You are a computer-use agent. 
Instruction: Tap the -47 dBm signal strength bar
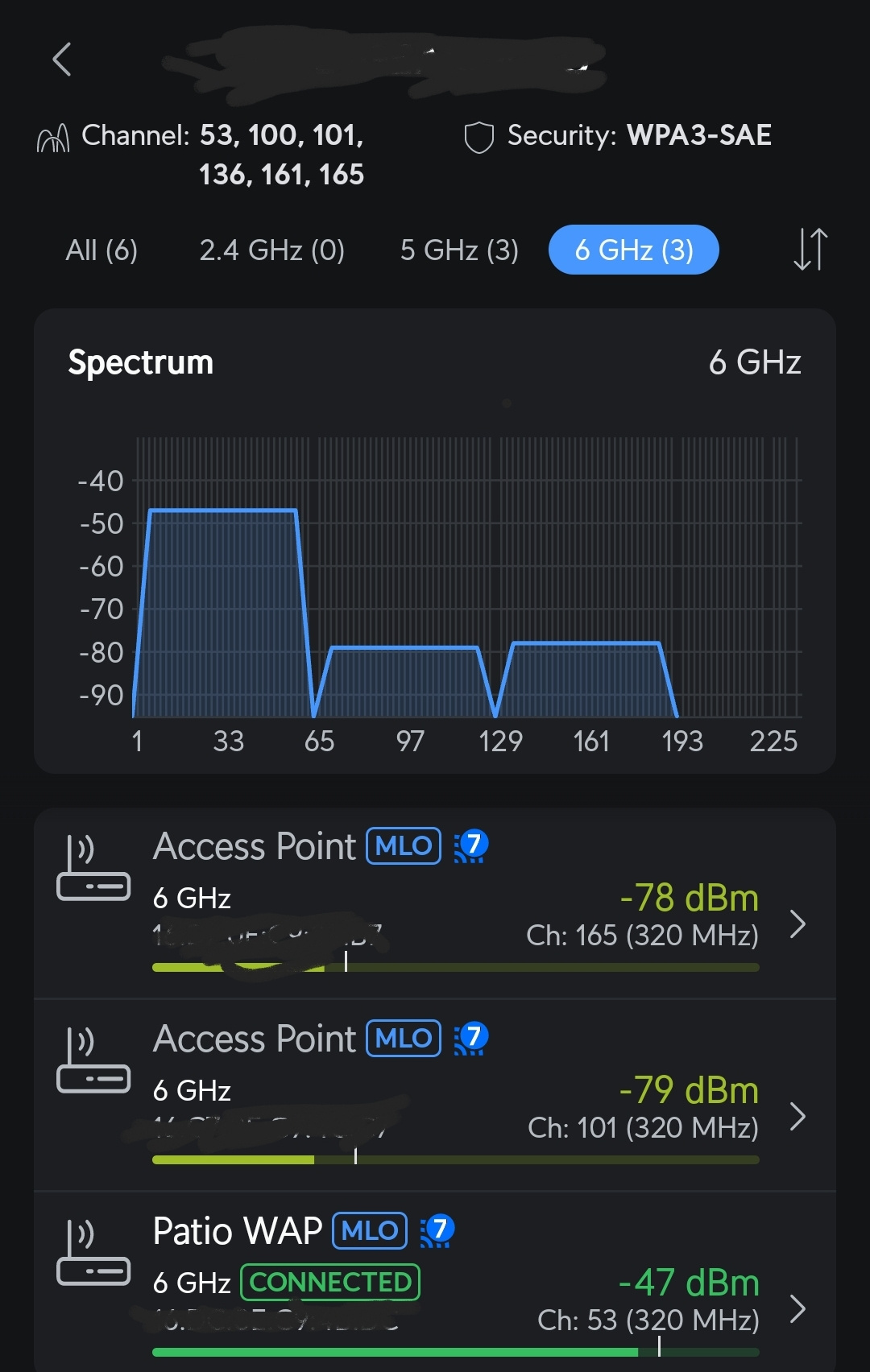tap(456, 1352)
